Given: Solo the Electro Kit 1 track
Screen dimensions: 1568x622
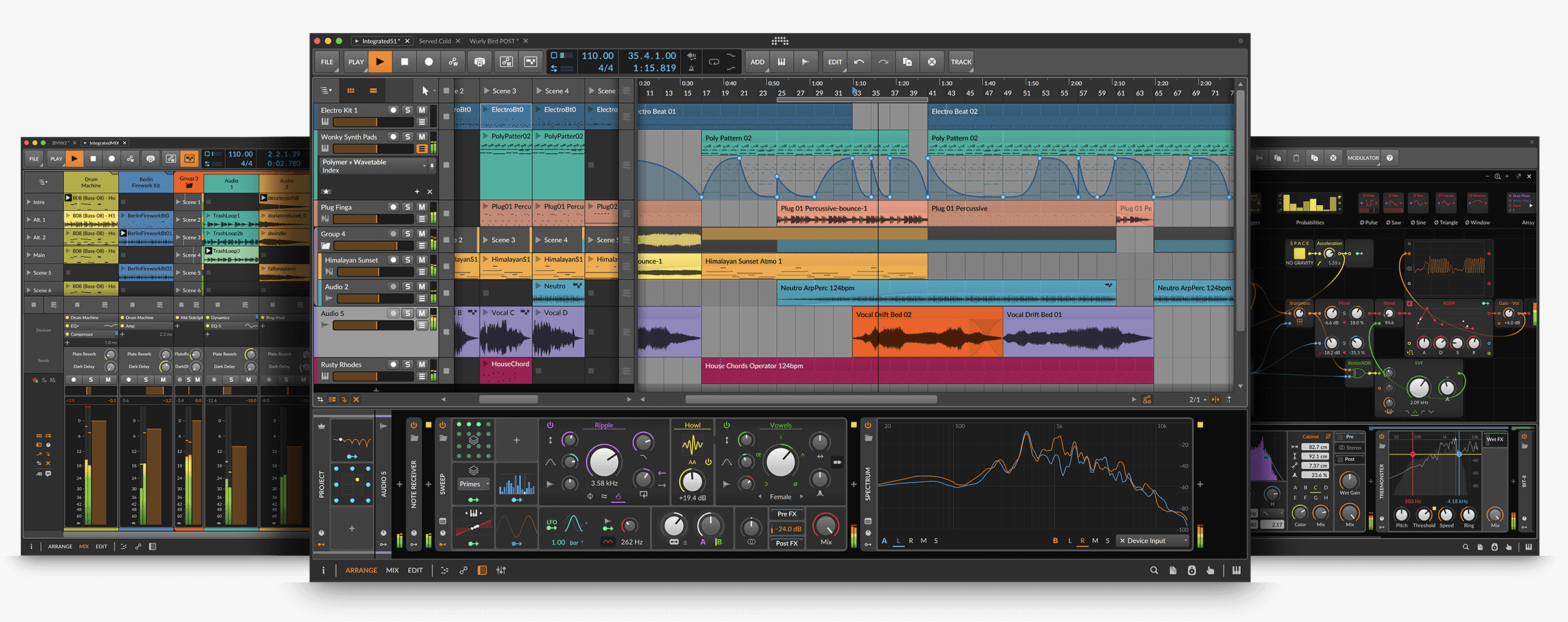Looking at the screenshot, I should pyautogui.click(x=408, y=110).
